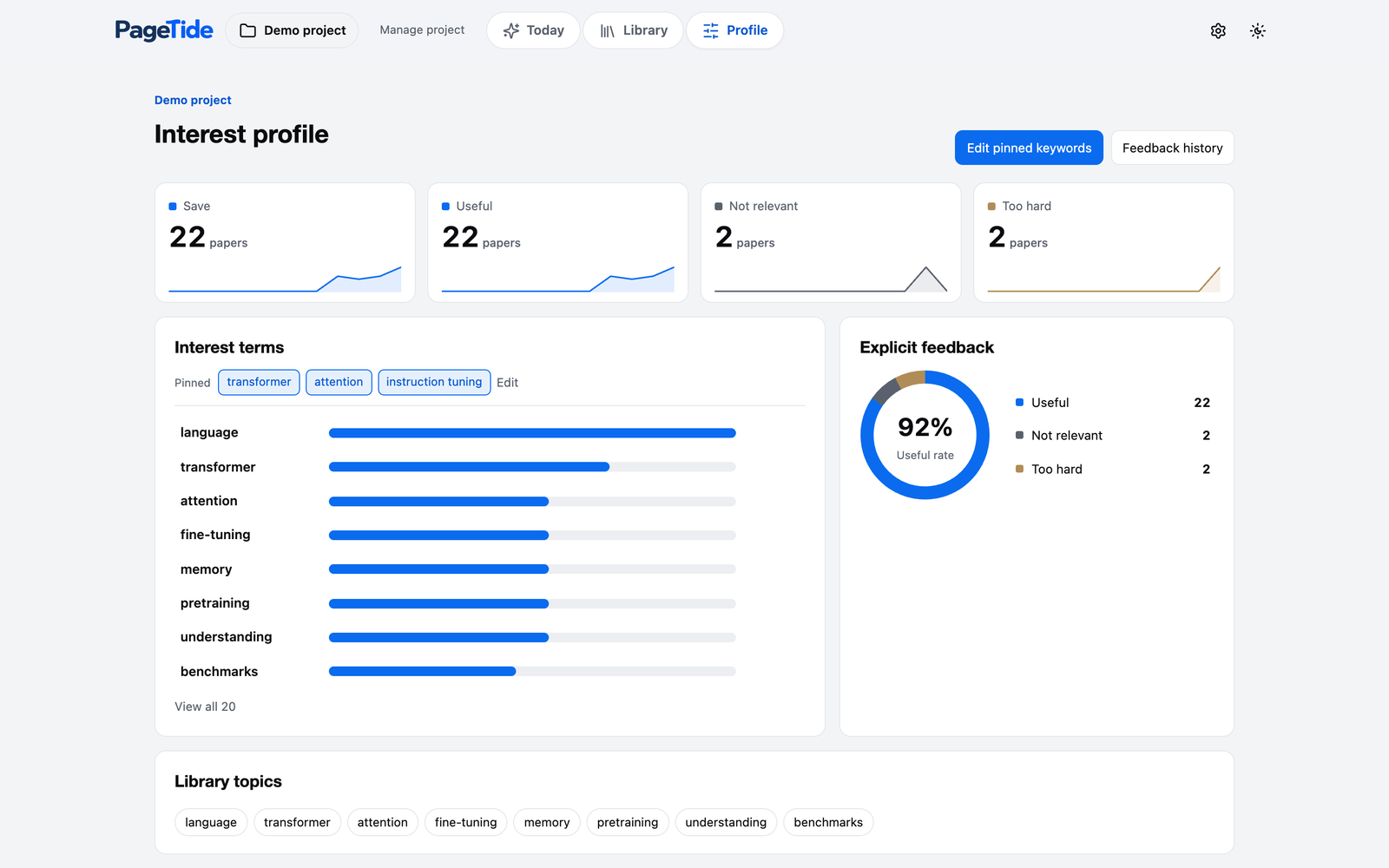Select the memory library topic chip
Screen dimensions: 1389x868
(547, 822)
